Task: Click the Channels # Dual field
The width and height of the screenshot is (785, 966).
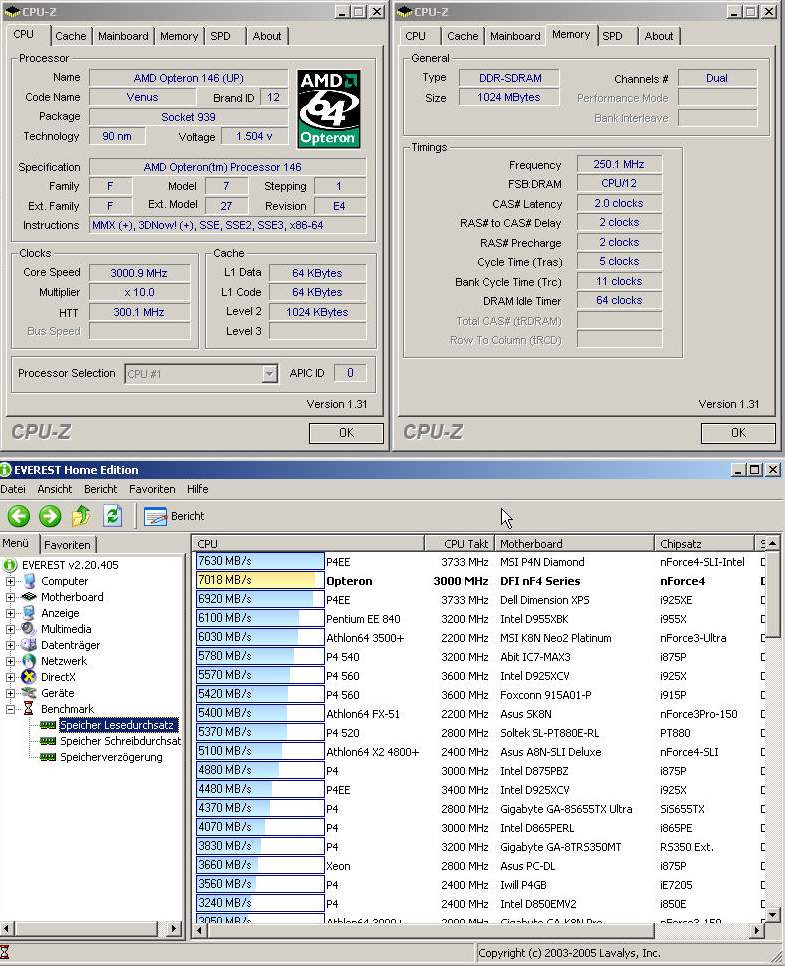Action: tap(717, 78)
